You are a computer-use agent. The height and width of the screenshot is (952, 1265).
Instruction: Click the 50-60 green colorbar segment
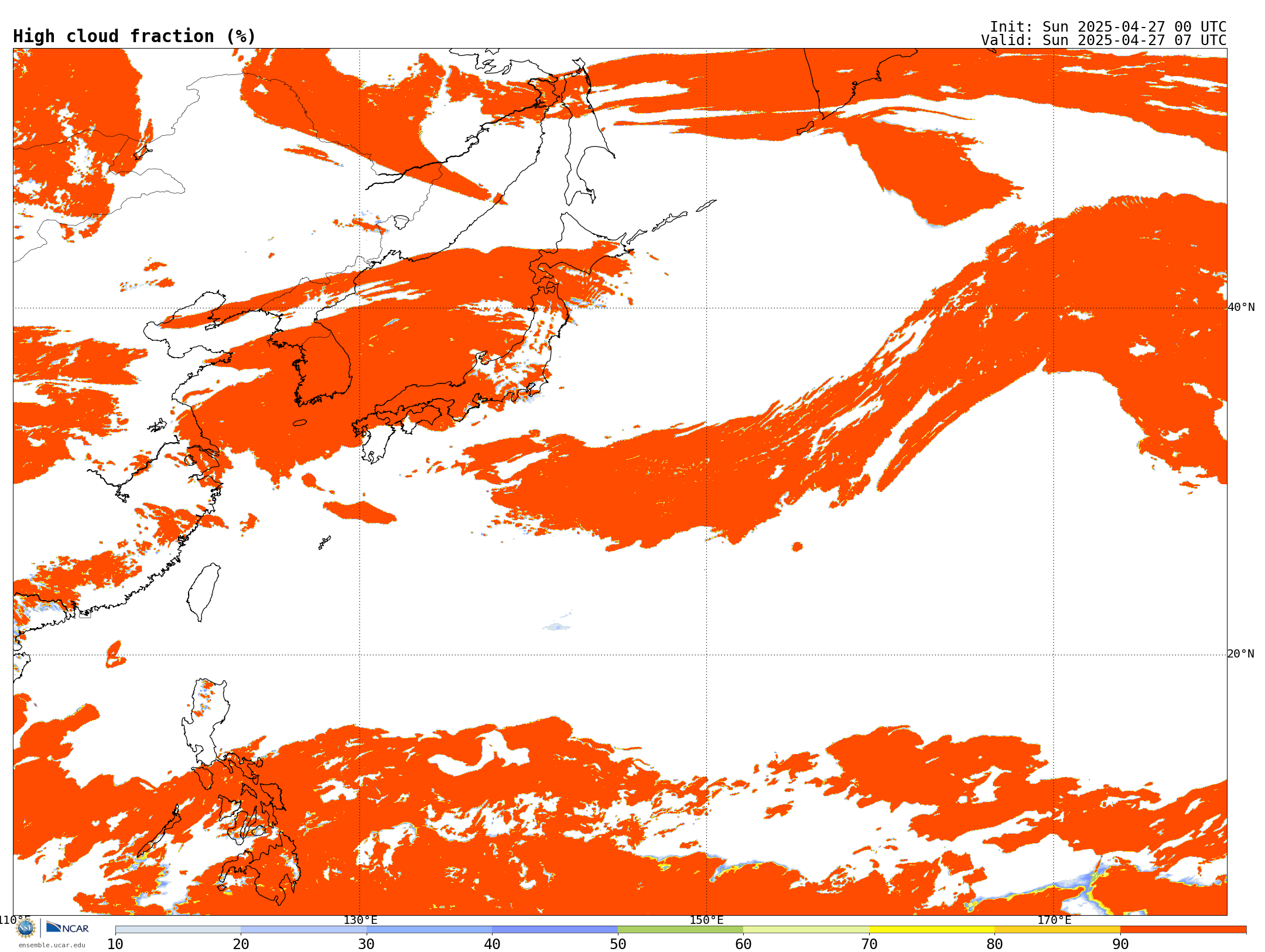tap(681, 930)
